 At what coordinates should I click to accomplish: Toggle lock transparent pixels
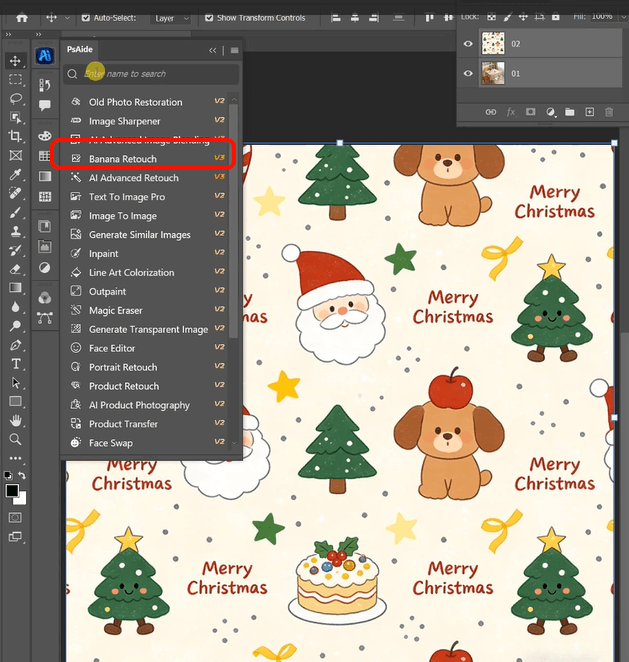[491, 17]
